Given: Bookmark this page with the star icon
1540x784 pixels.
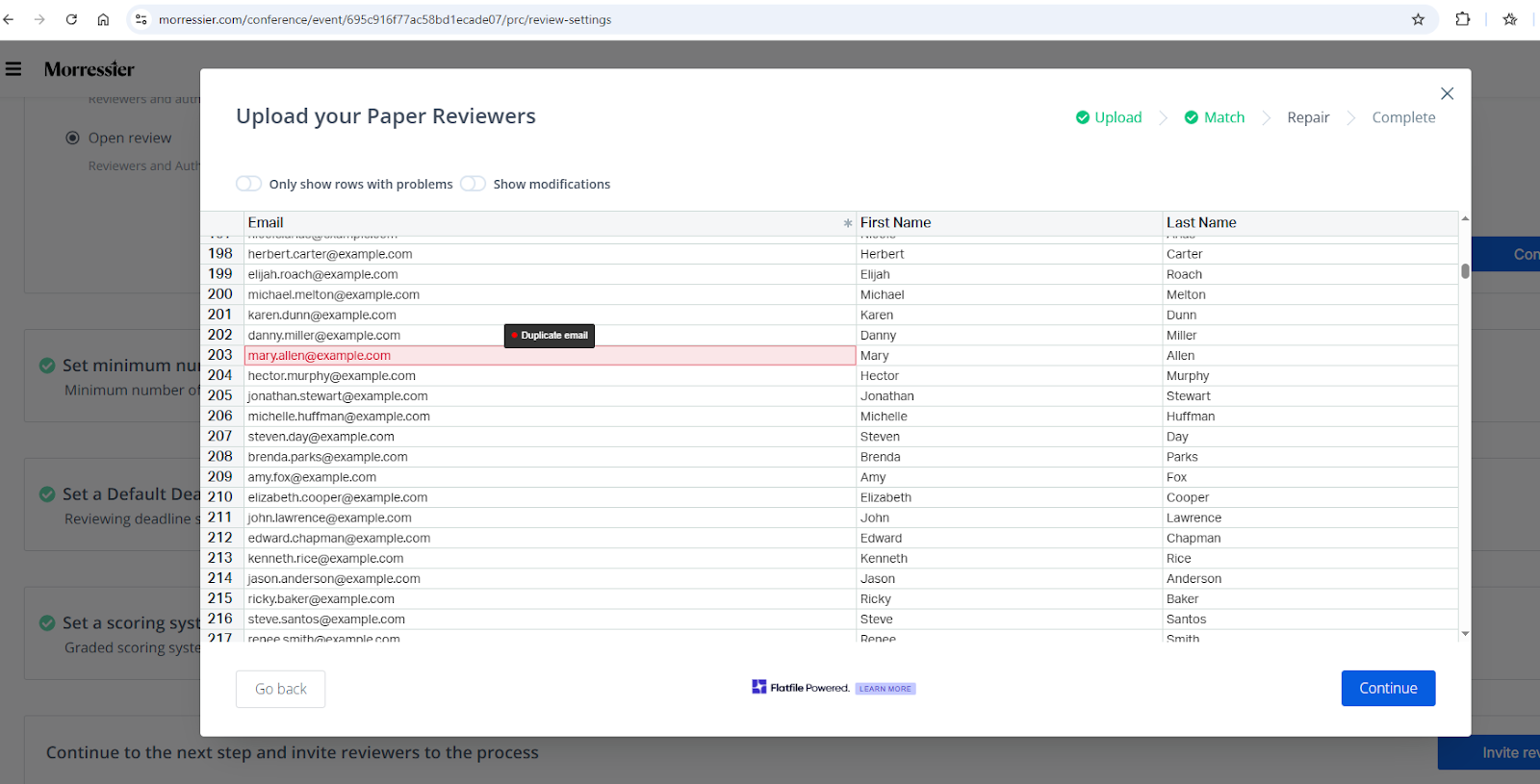Looking at the screenshot, I should point(1418,19).
